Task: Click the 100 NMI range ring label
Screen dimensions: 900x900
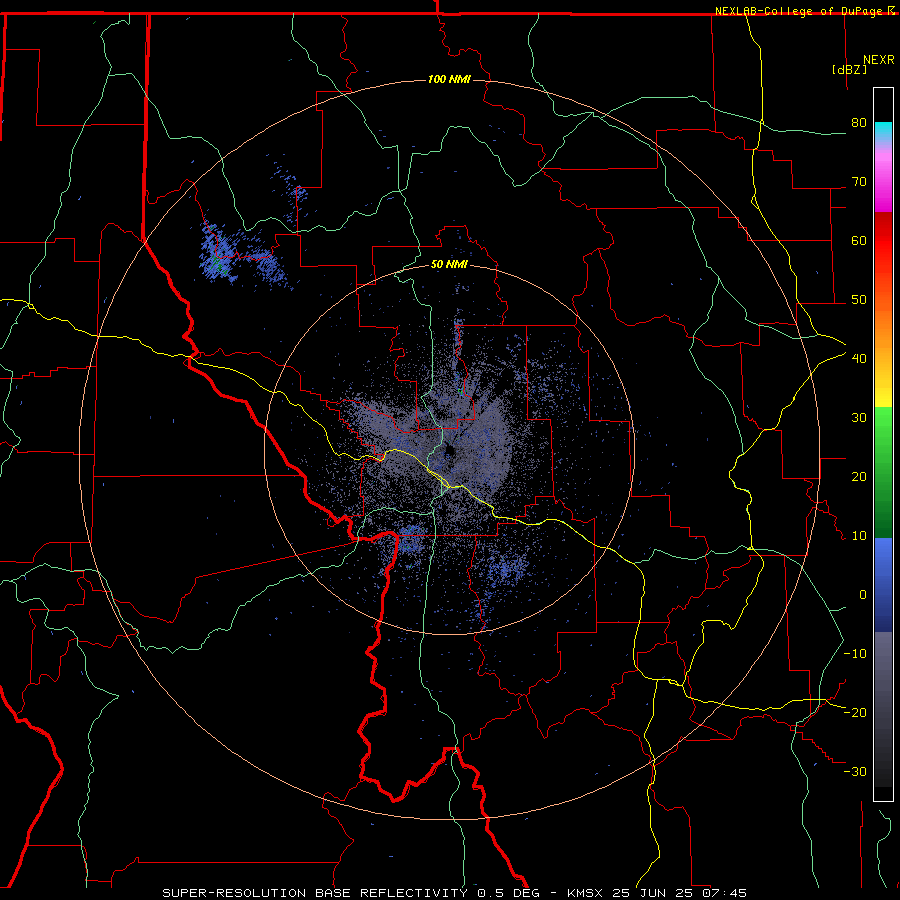Action: point(449,79)
